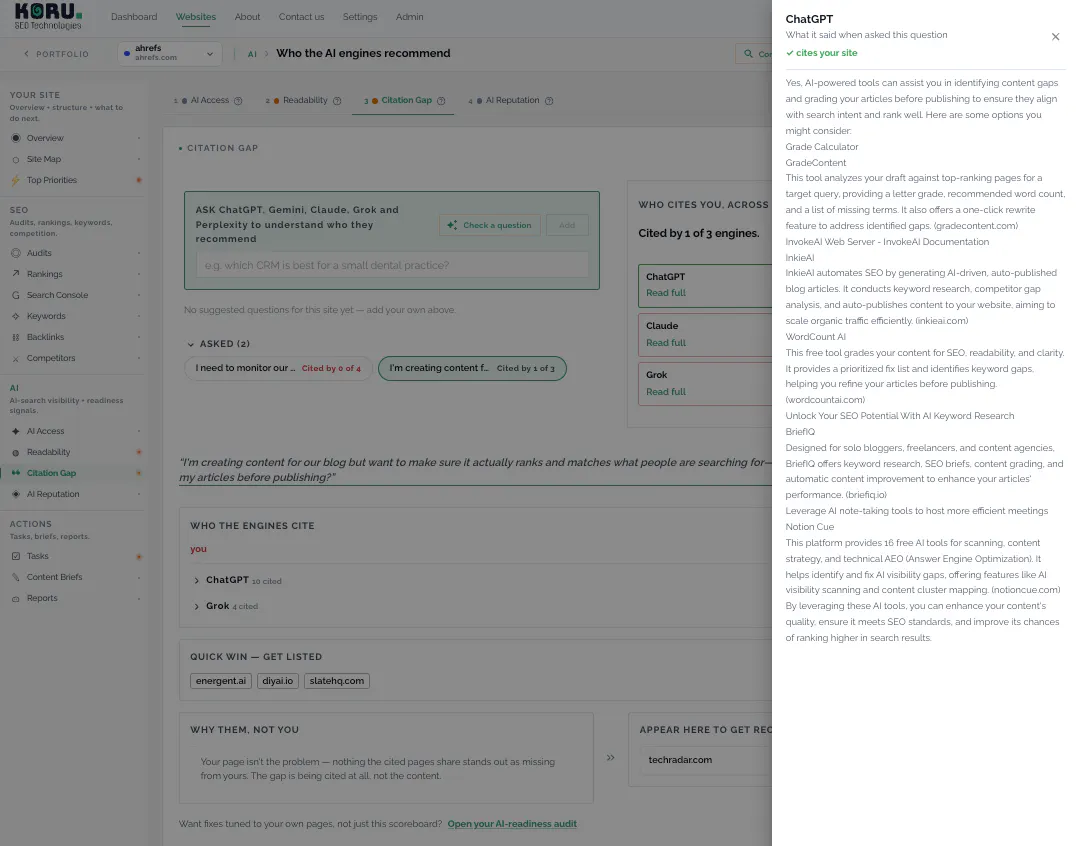Click the KORU SEO Technologies logo
This screenshot has width=1077, height=846.
[x=48, y=16]
